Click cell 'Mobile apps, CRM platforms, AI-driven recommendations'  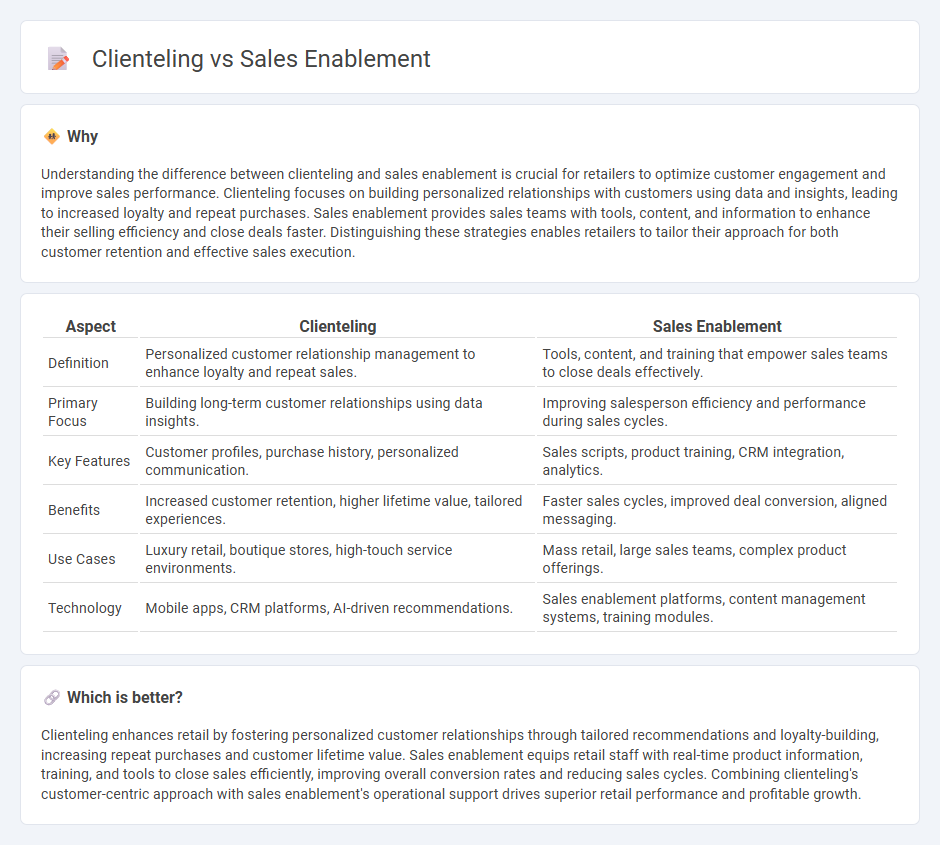coord(338,608)
